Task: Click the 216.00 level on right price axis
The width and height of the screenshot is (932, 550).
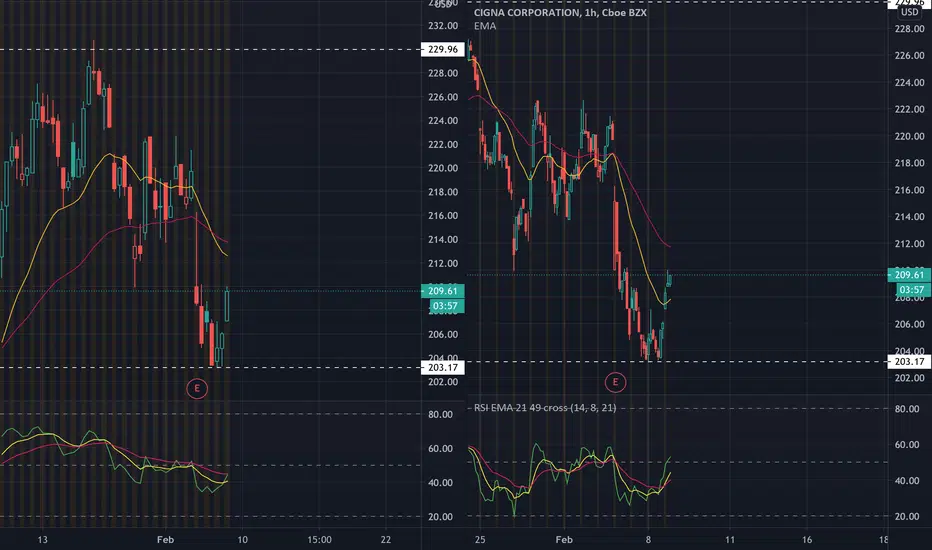Action: tap(909, 190)
